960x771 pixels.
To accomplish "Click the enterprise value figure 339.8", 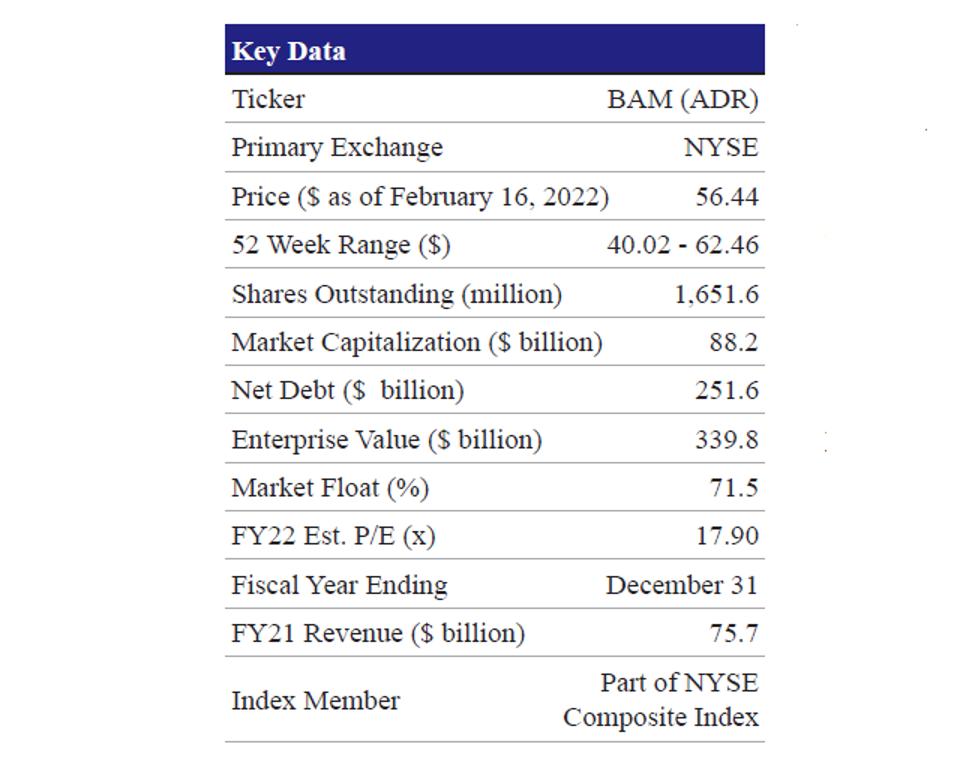I will (x=727, y=439).
